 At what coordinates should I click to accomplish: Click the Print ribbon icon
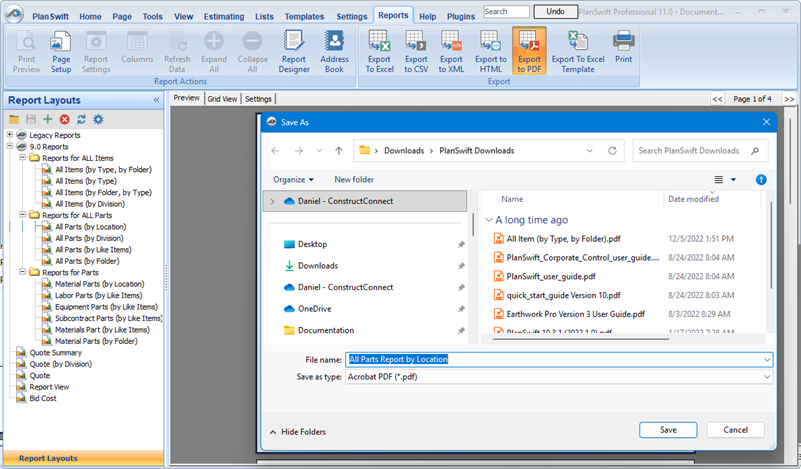pos(623,47)
